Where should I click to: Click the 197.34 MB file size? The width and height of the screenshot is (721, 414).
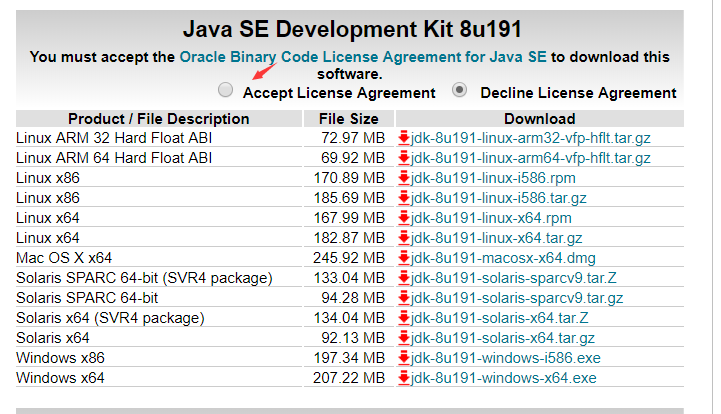(349, 358)
